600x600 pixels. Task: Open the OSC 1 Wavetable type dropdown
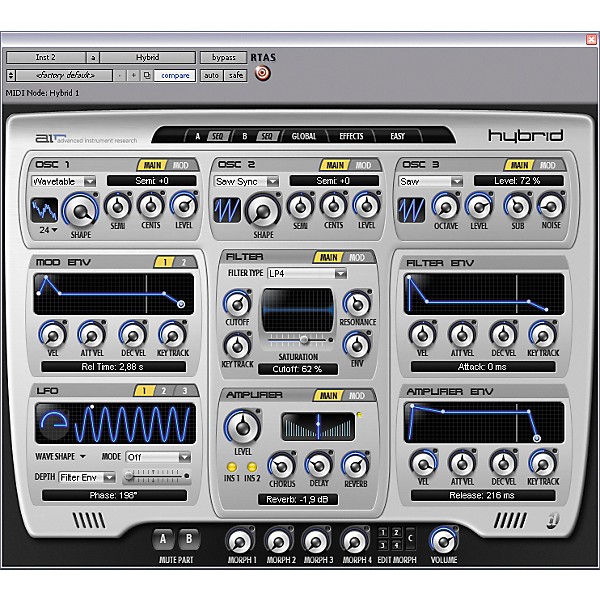pyautogui.click(x=62, y=181)
